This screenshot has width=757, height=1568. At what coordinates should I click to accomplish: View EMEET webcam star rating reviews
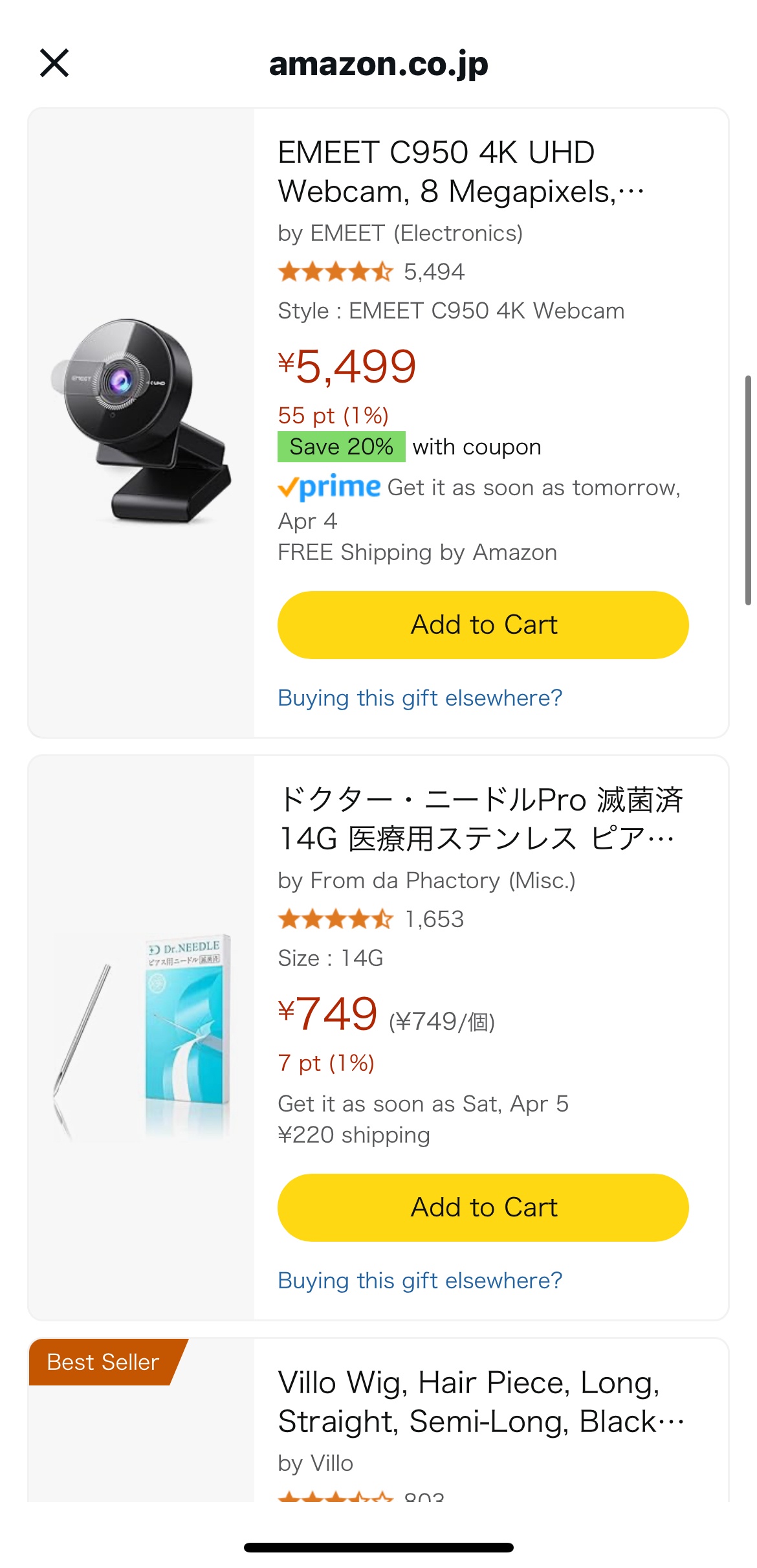[x=335, y=272]
